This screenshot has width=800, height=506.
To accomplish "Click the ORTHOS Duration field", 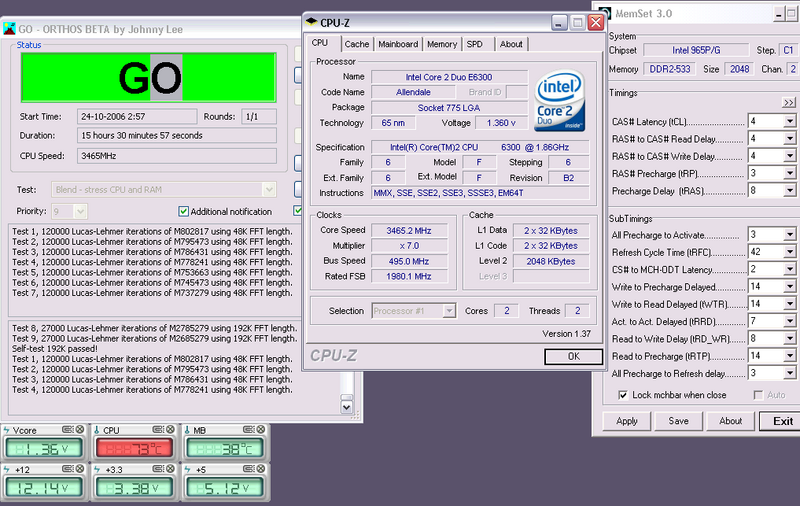I will click(x=177, y=136).
